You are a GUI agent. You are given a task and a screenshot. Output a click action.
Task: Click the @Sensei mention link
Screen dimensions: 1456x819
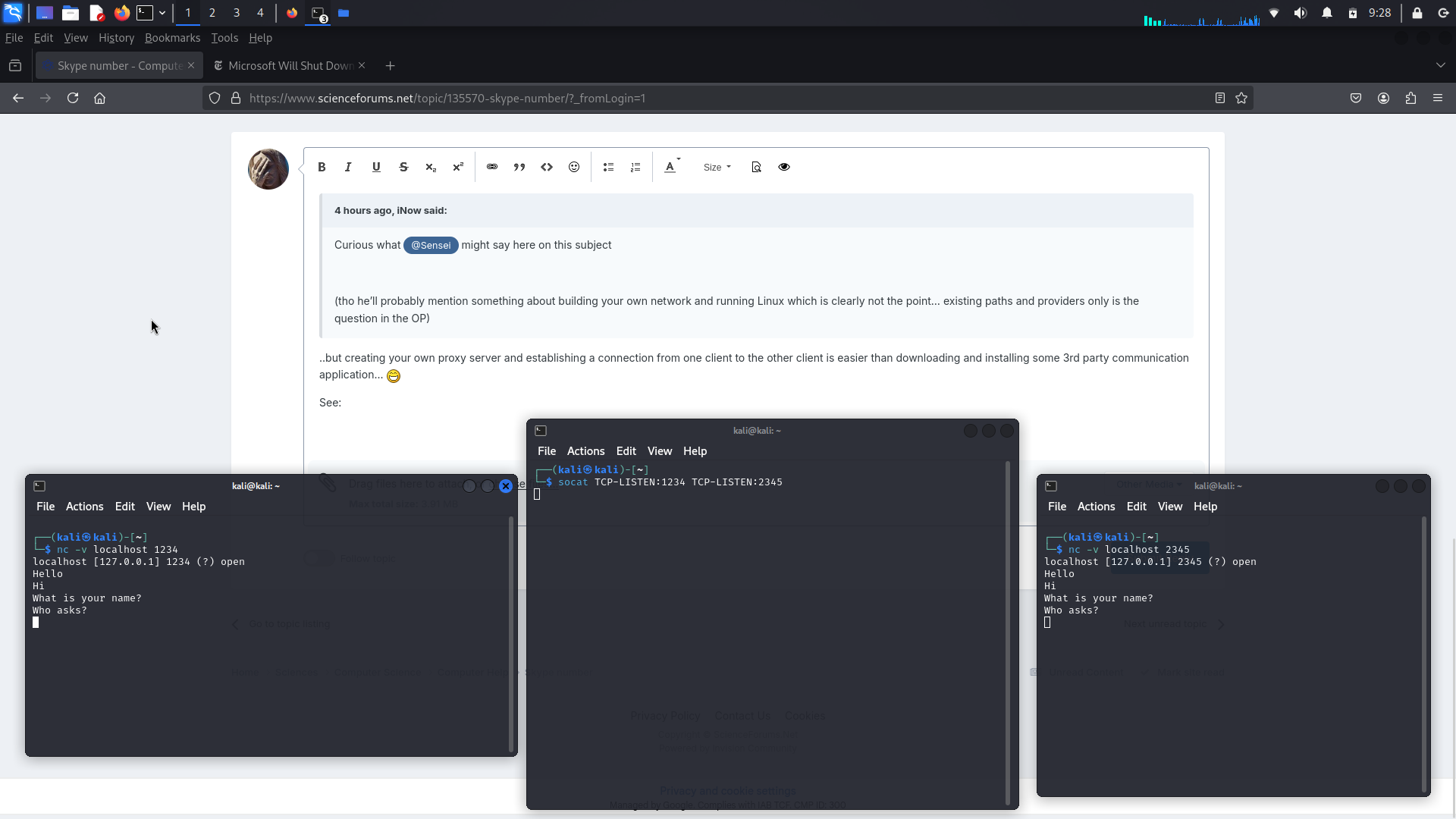coord(431,245)
